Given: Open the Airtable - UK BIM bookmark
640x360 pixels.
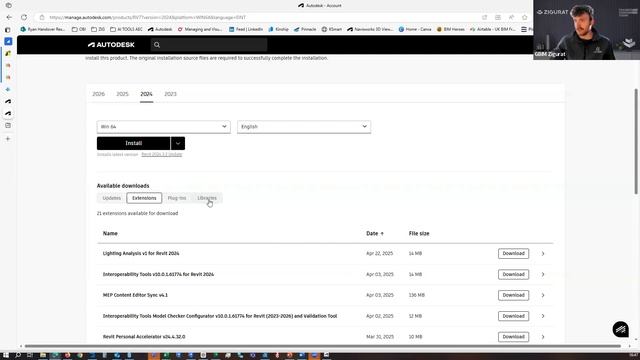Looking at the screenshot, I should click(x=493, y=29).
